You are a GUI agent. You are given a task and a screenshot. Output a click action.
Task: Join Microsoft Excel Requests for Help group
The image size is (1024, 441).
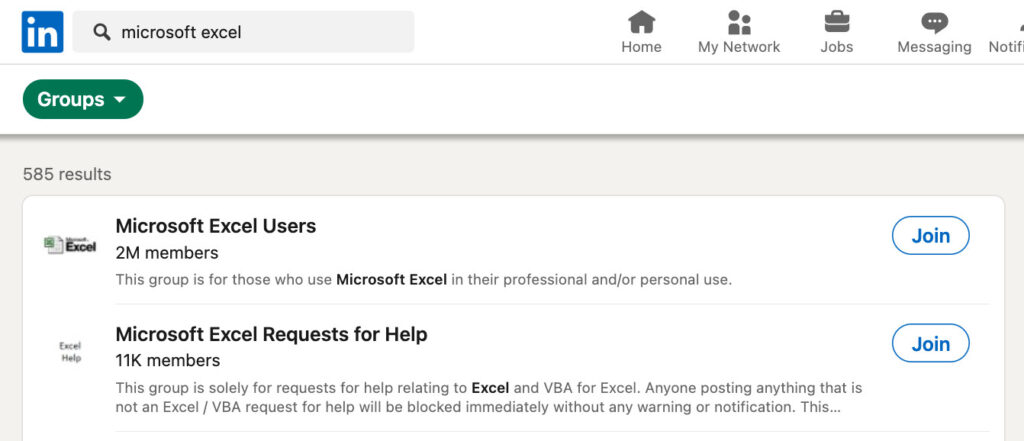click(930, 344)
